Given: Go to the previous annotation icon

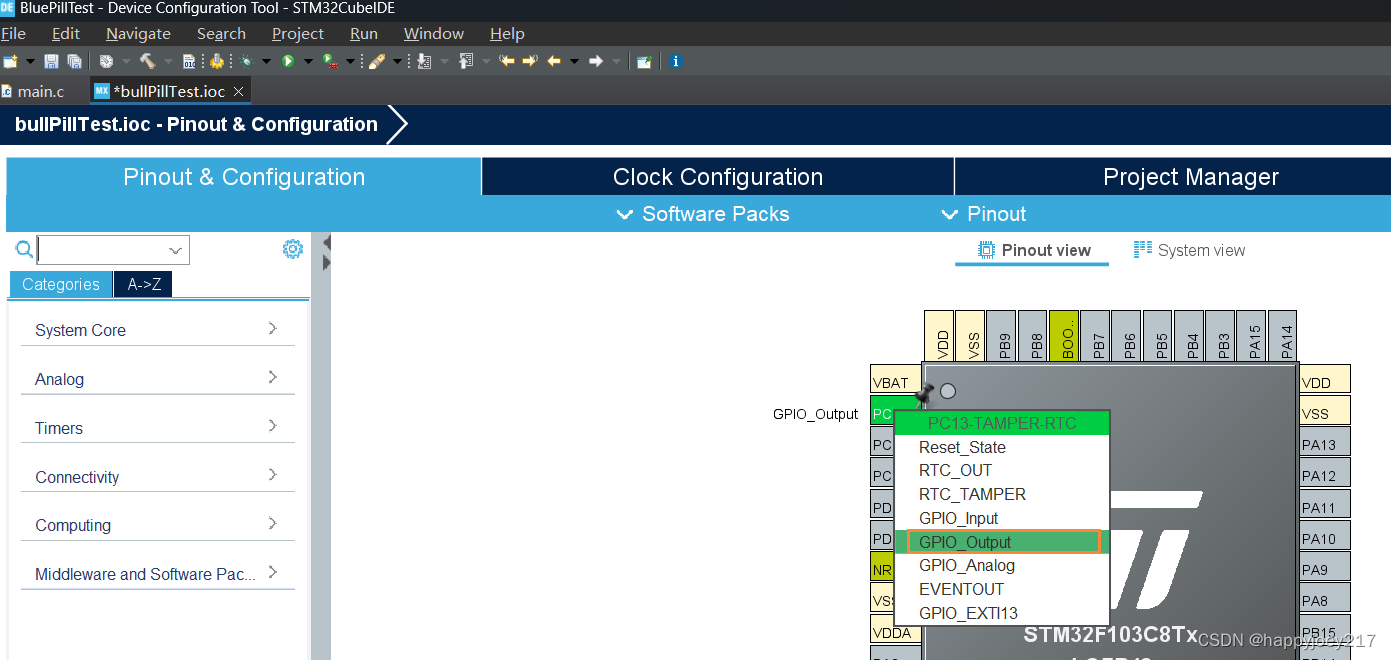Looking at the screenshot, I should click(x=466, y=61).
